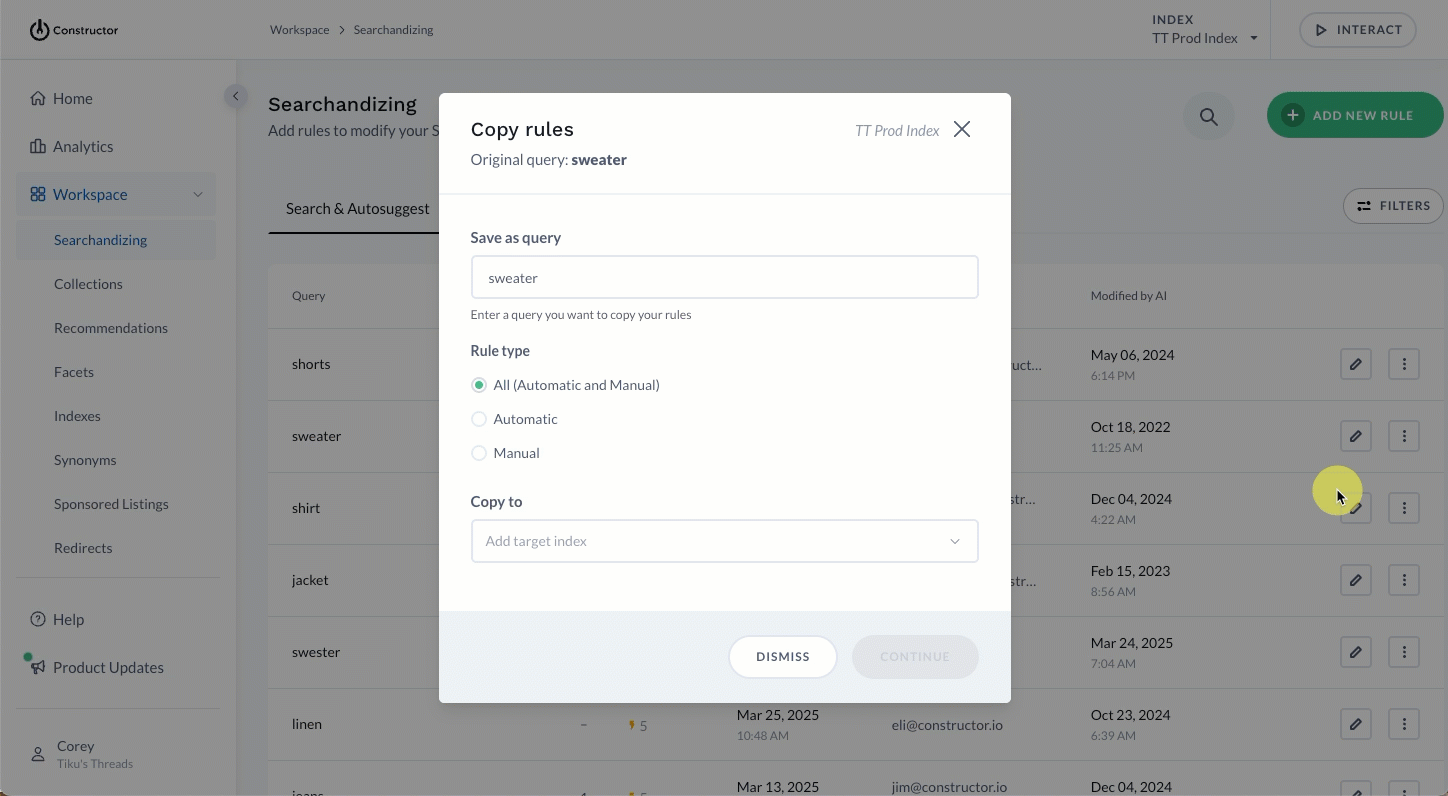1448x796 pixels.
Task: Open more options for swester row
Action: click(1404, 652)
